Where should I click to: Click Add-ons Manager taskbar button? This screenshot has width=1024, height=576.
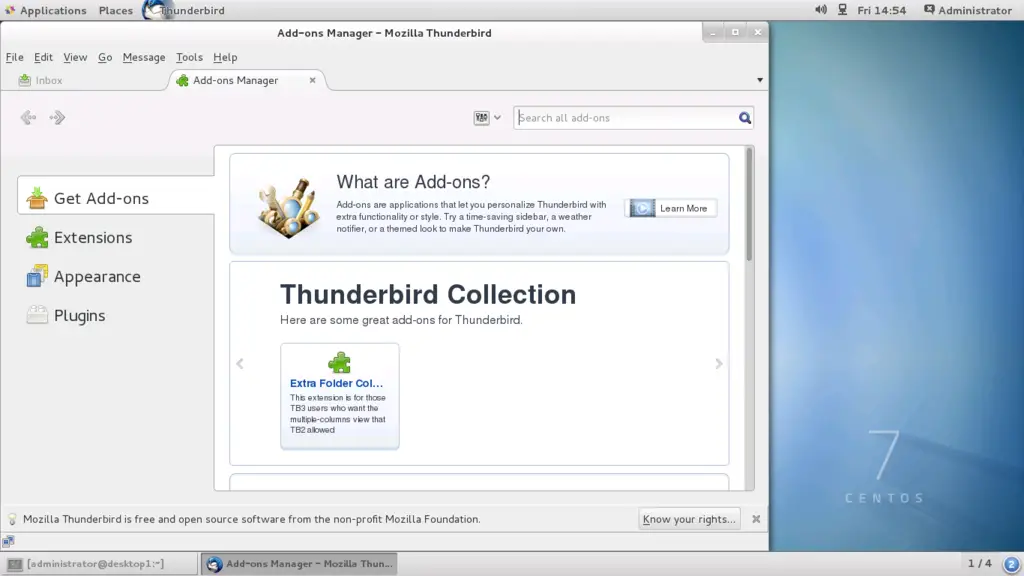coord(299,564)
